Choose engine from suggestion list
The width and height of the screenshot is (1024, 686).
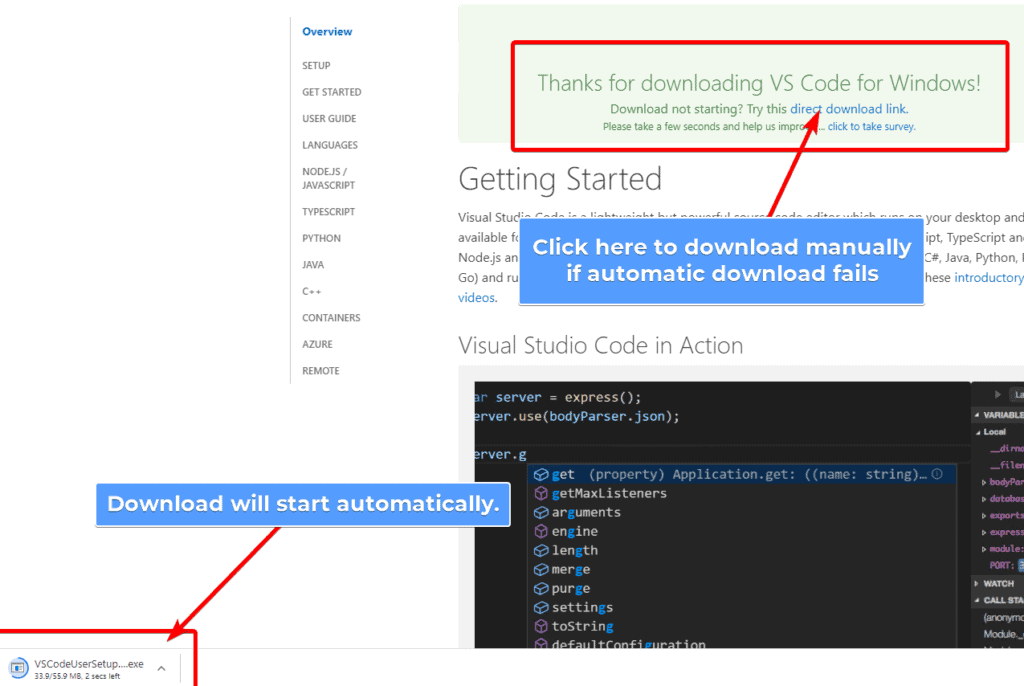[x=575, y=531]
